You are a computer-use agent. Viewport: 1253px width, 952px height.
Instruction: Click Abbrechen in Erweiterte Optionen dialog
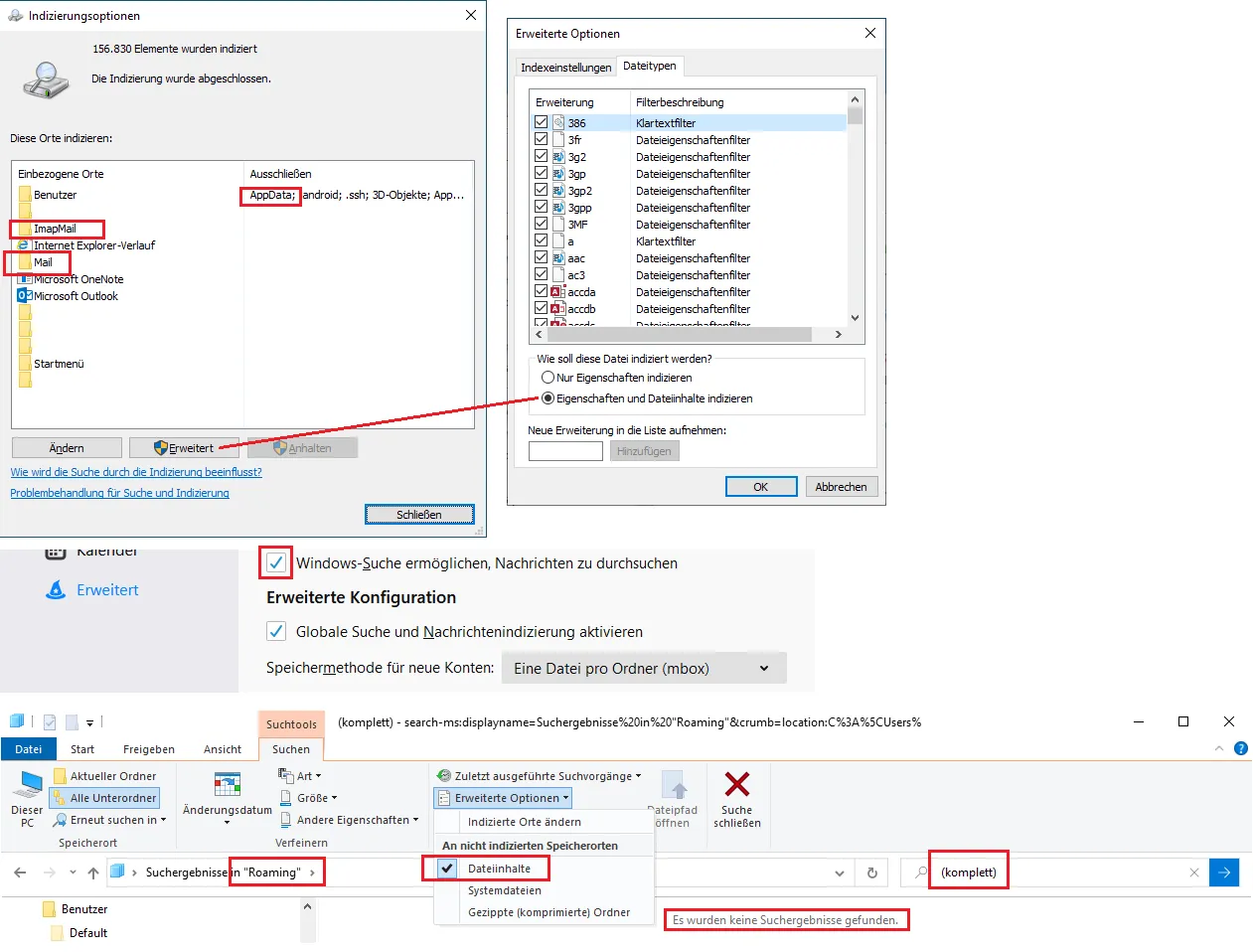click(841, 487)
